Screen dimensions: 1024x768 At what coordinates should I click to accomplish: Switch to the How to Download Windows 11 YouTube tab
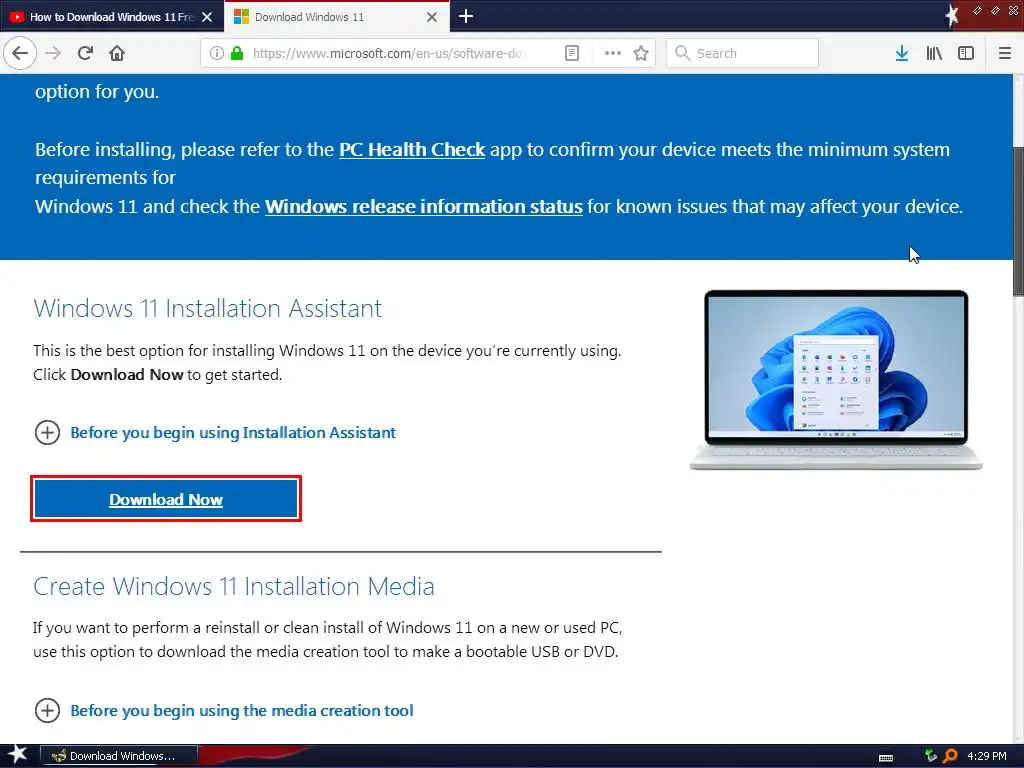coord(111,17)
